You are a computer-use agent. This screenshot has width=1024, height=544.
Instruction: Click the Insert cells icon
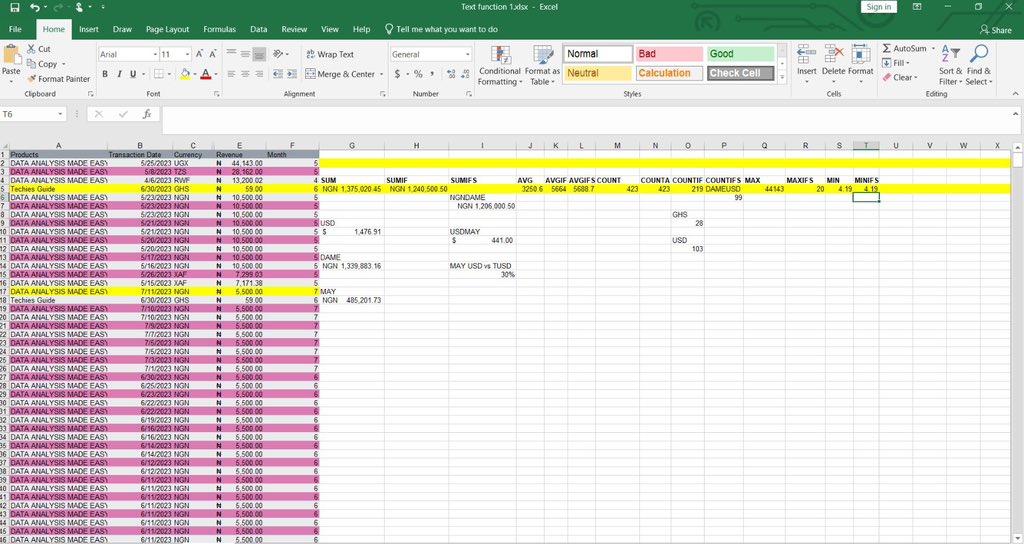click(x=807, y=55)
